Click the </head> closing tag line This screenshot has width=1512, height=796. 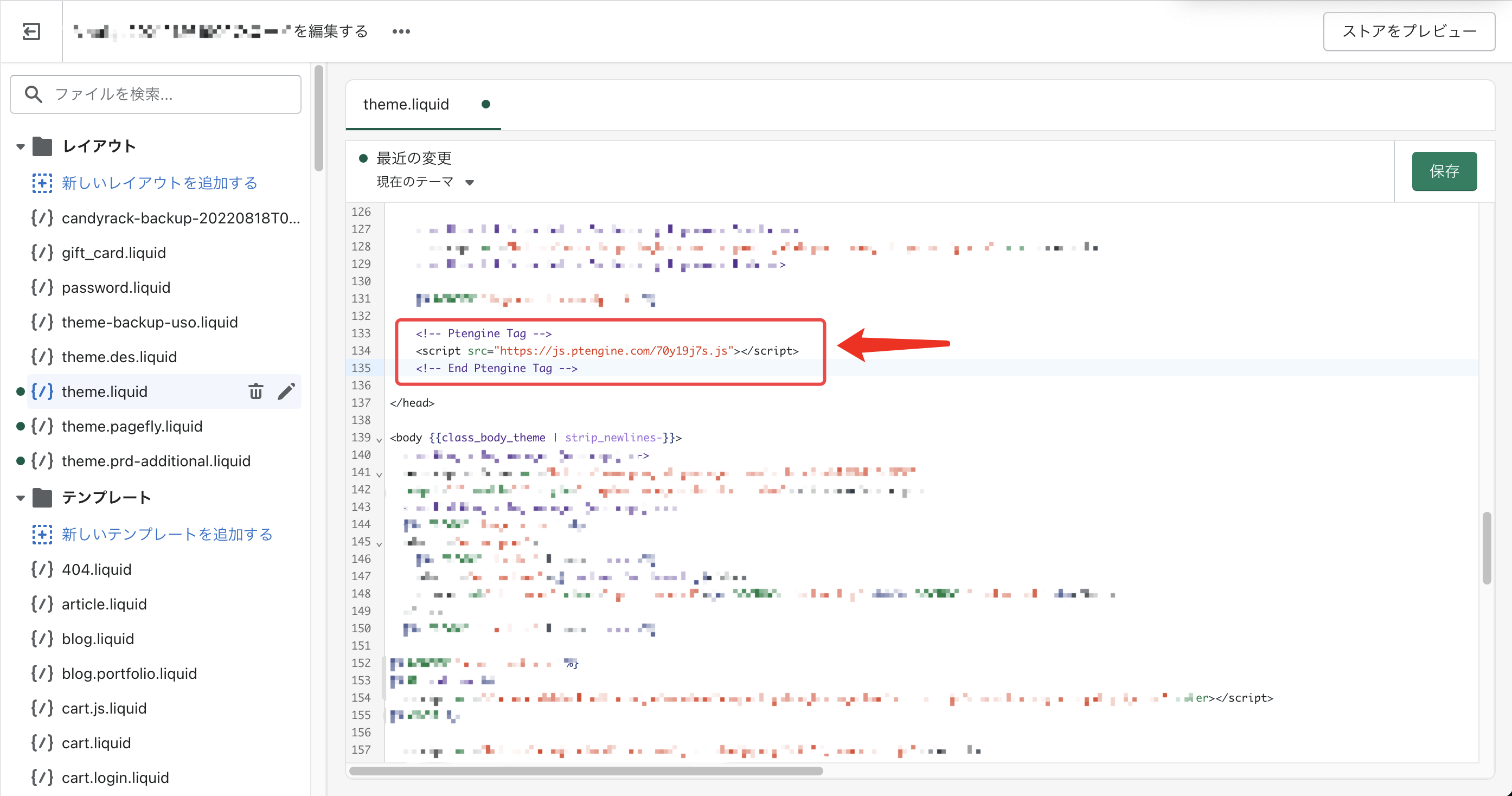tap(412, 403)
